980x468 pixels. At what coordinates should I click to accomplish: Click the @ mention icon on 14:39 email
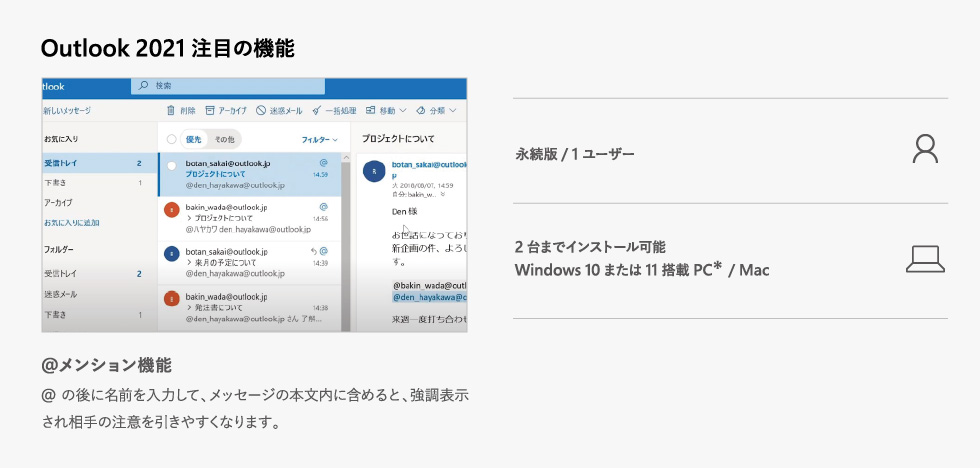pos(323,251)
